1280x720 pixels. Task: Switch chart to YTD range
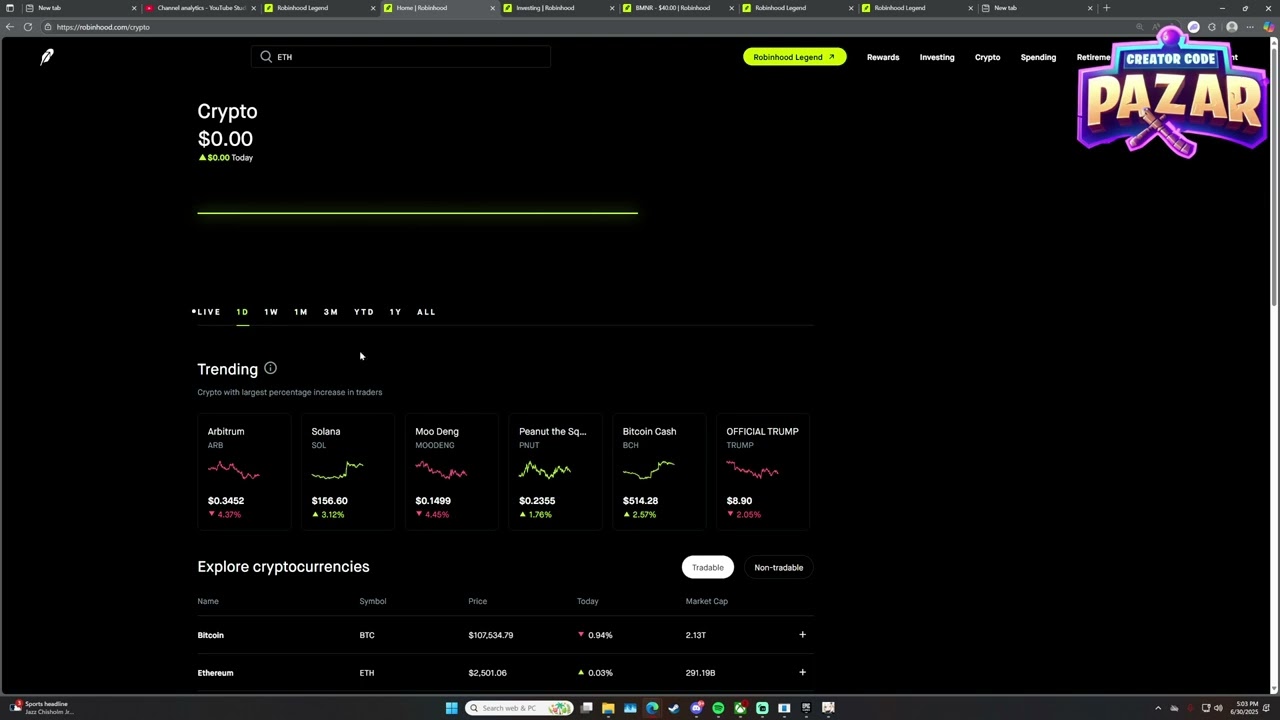point(364,312)
